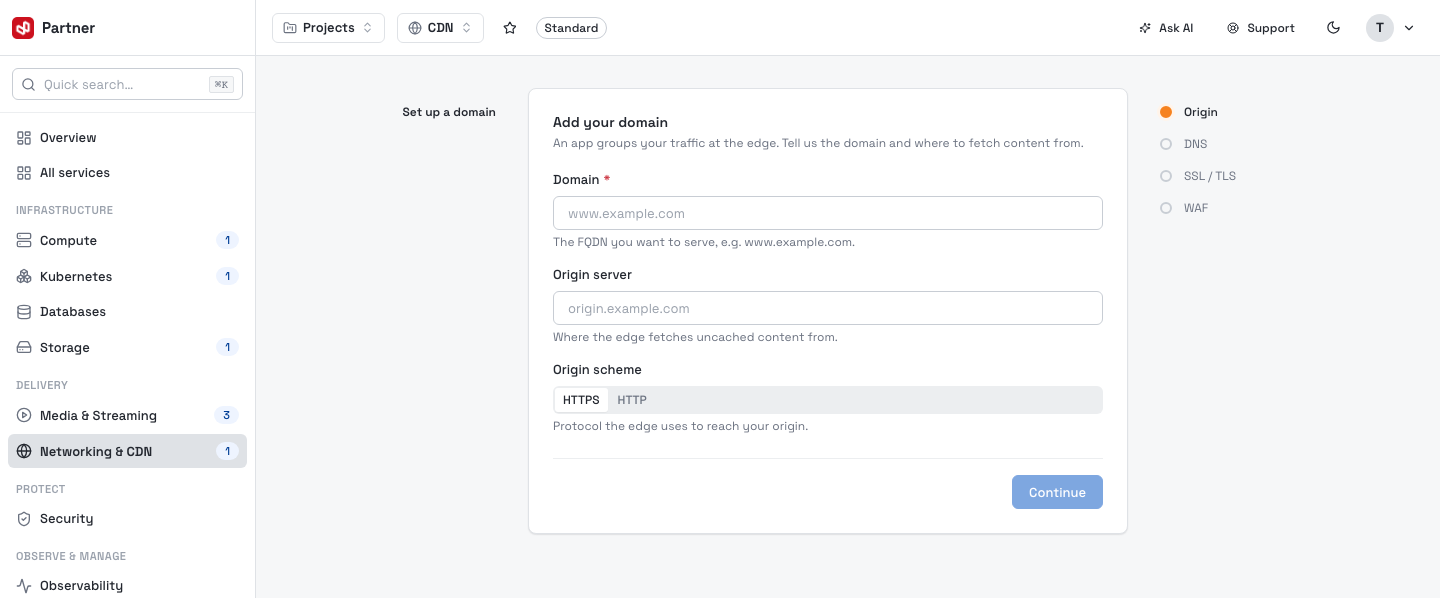This screenshot has width=1440, height=598.
Task: Open Observability in the sidebar
Action: click(x=127, y=586)
